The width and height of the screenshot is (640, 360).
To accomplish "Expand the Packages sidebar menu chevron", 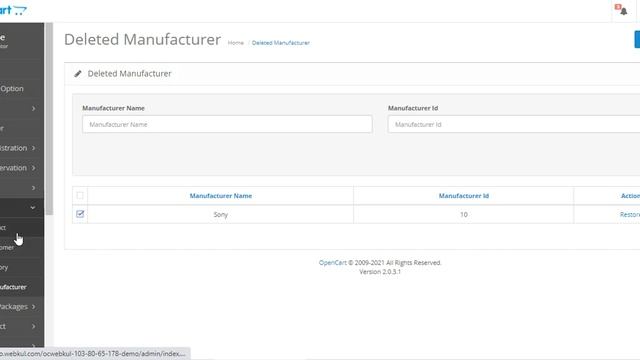I will coord(33,307).
